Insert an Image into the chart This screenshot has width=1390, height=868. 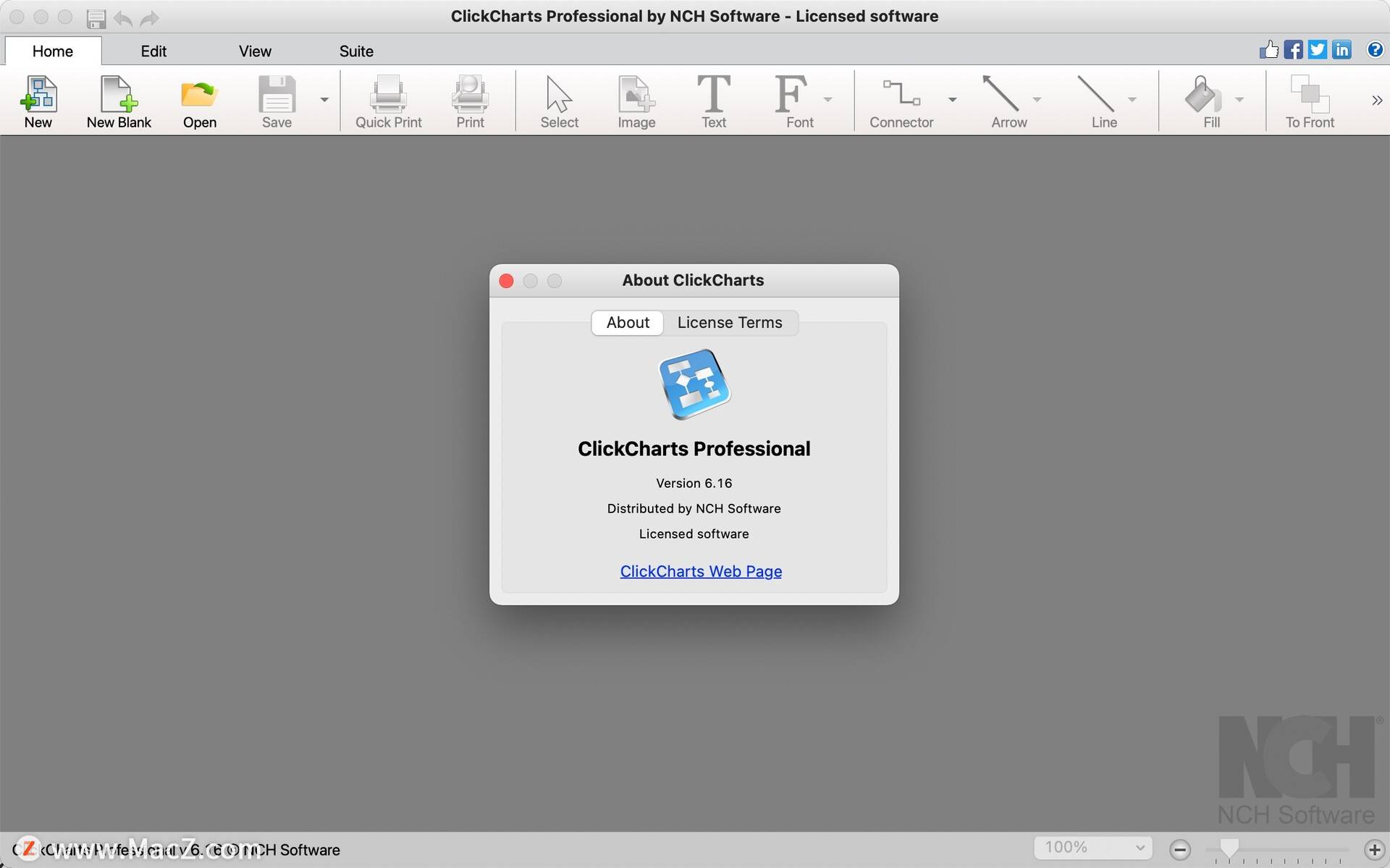(x=635, y=101)
